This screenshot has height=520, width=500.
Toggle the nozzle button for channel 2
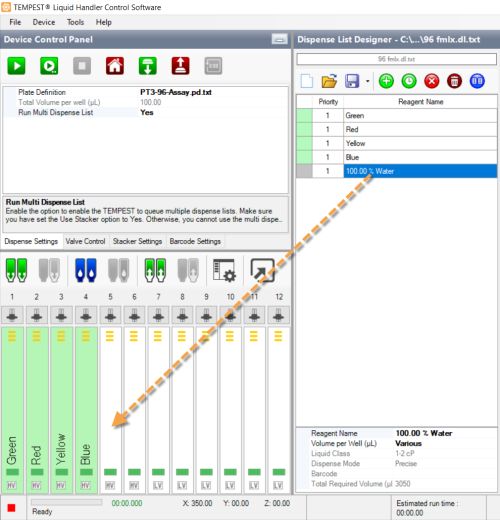37,315
